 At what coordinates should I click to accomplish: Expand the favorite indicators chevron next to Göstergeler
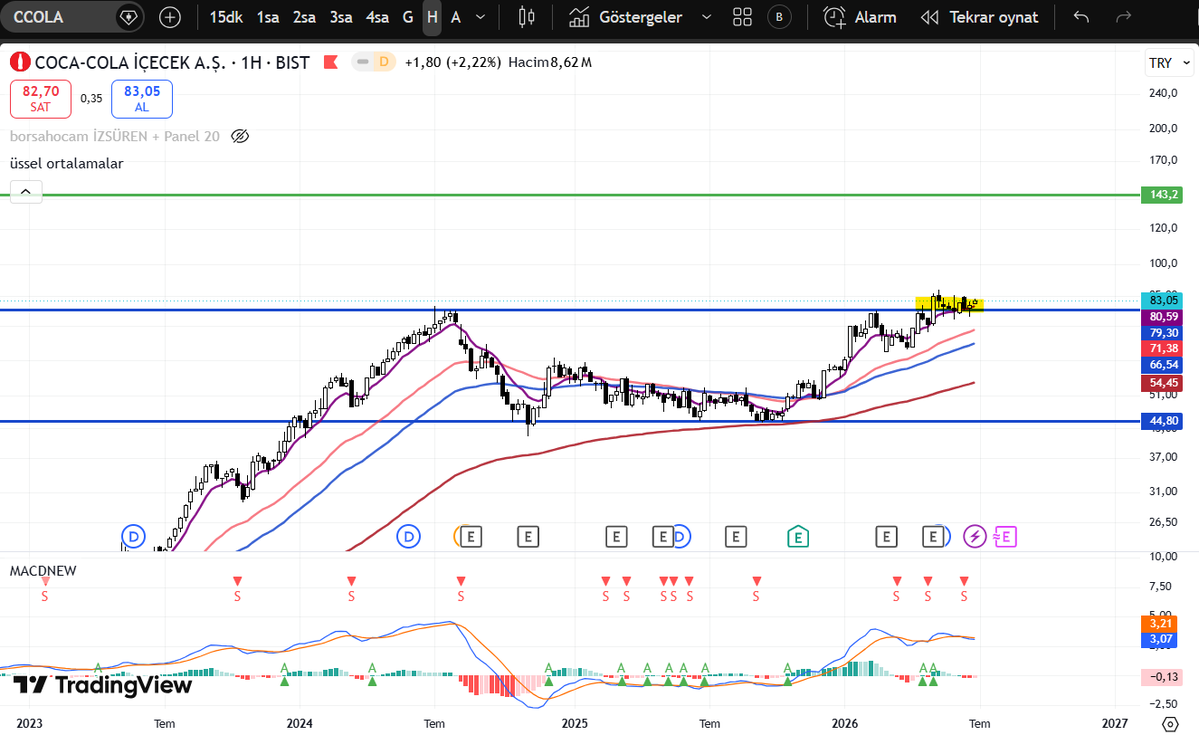point(707,17)
